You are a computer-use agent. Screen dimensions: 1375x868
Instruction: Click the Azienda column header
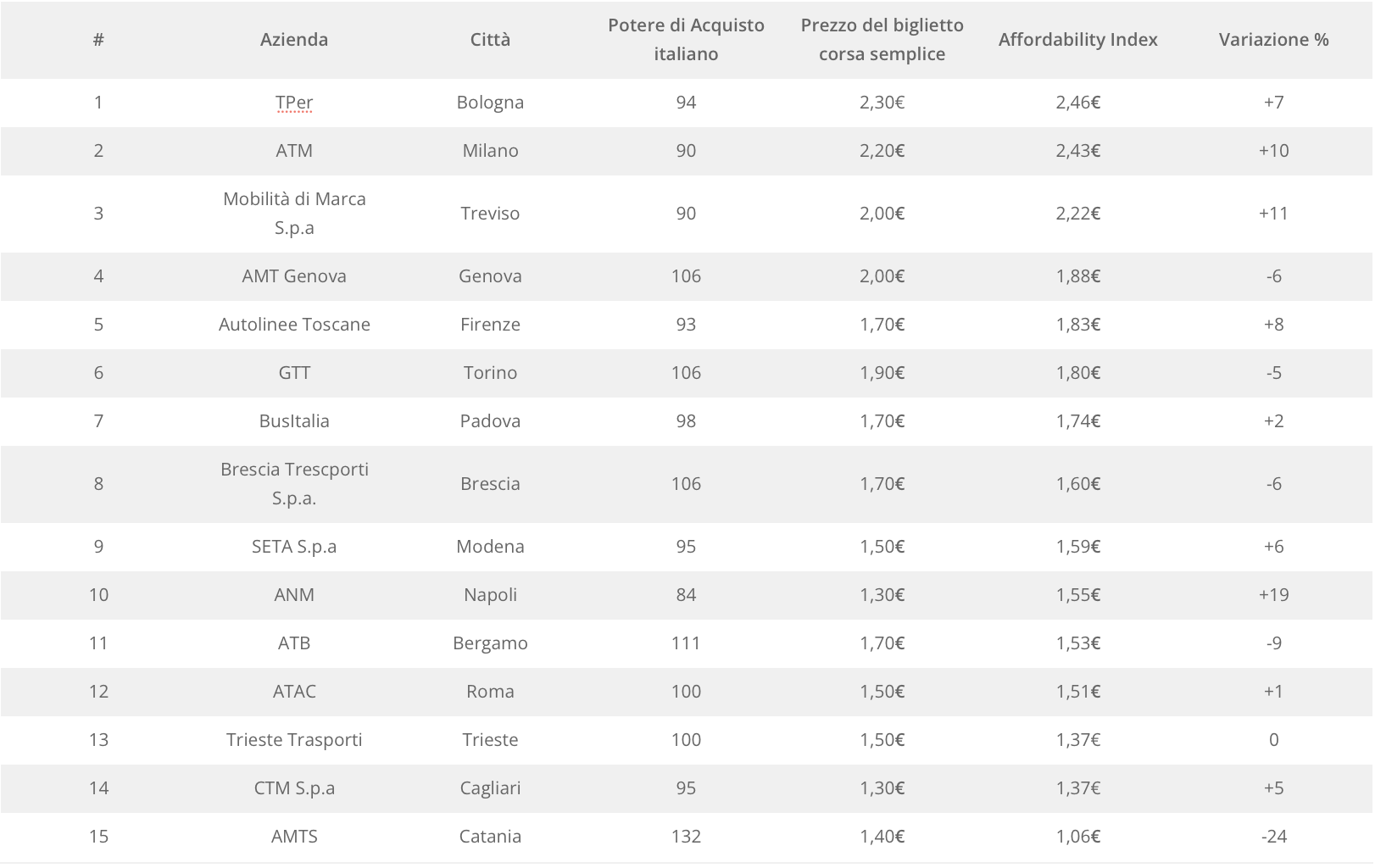tap(293, 39)
